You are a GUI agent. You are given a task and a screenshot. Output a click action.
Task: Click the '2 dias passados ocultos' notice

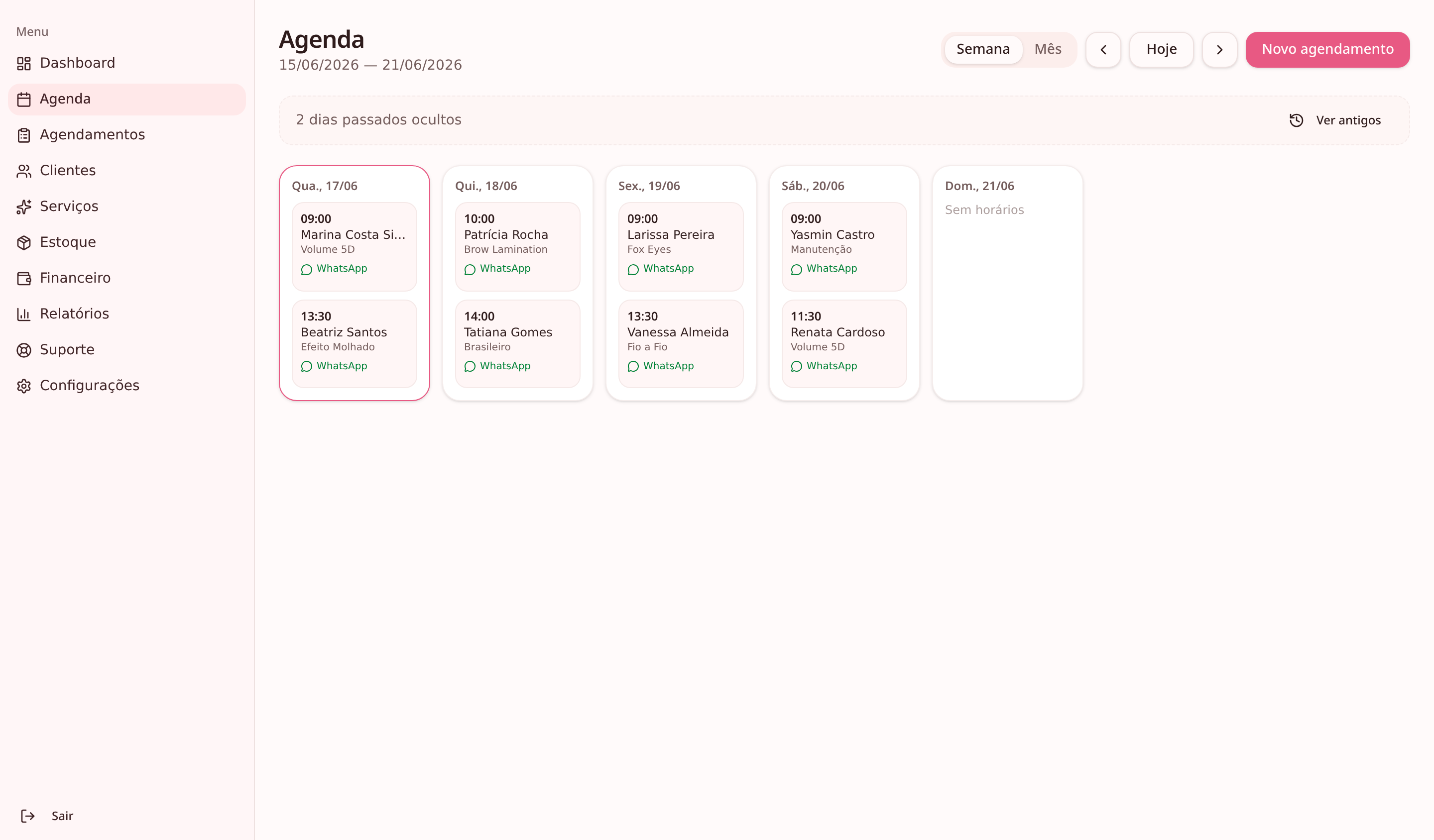click(378, 120)
